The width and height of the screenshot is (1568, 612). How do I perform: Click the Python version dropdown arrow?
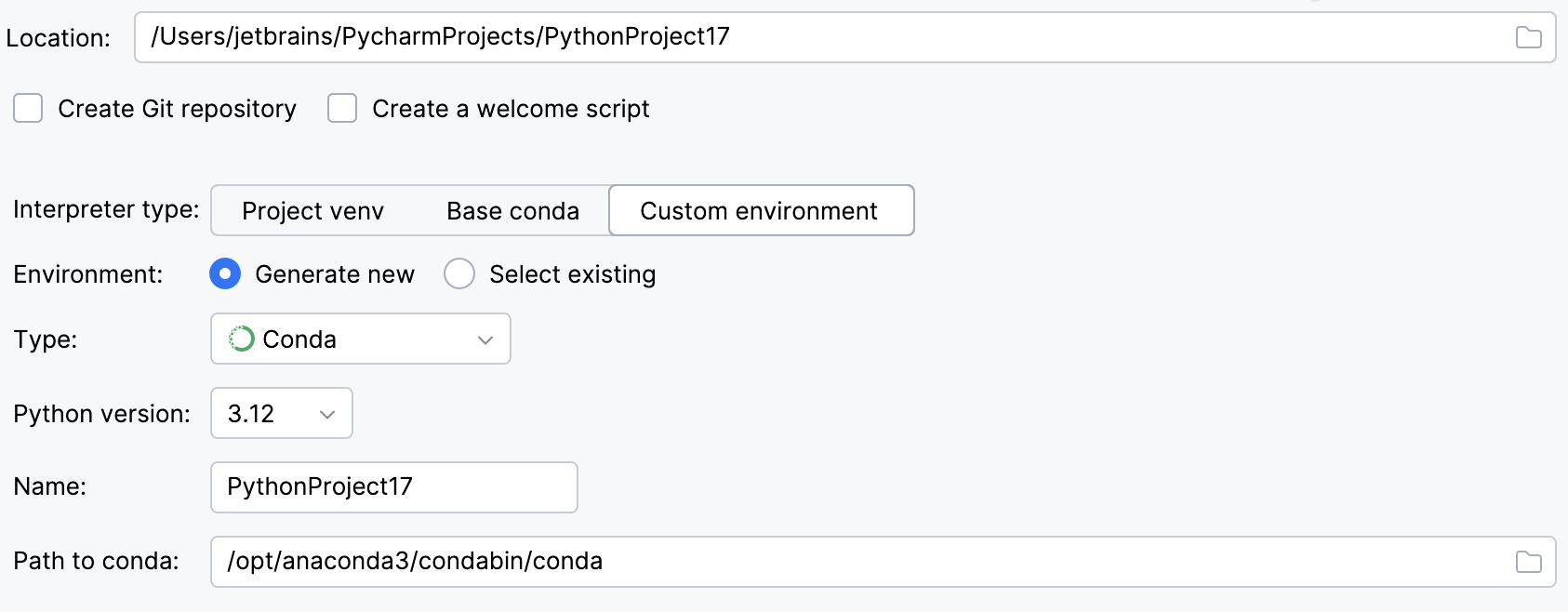(x=326, y=414)
